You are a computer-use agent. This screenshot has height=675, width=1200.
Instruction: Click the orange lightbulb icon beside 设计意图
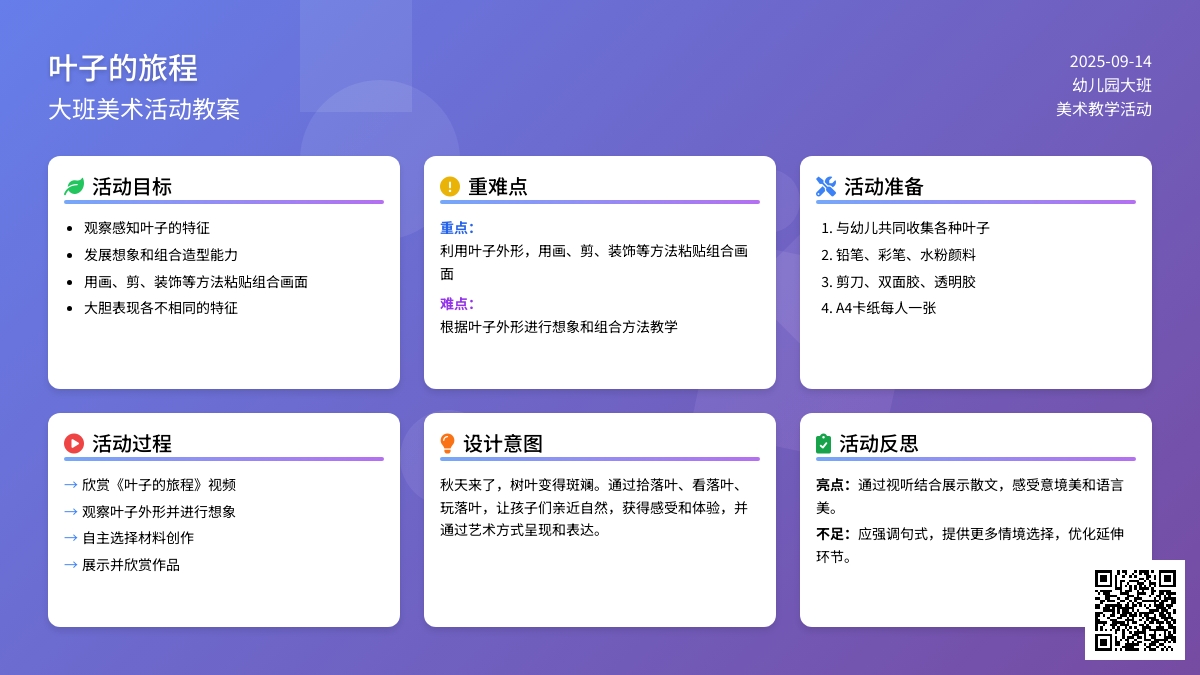448,444
